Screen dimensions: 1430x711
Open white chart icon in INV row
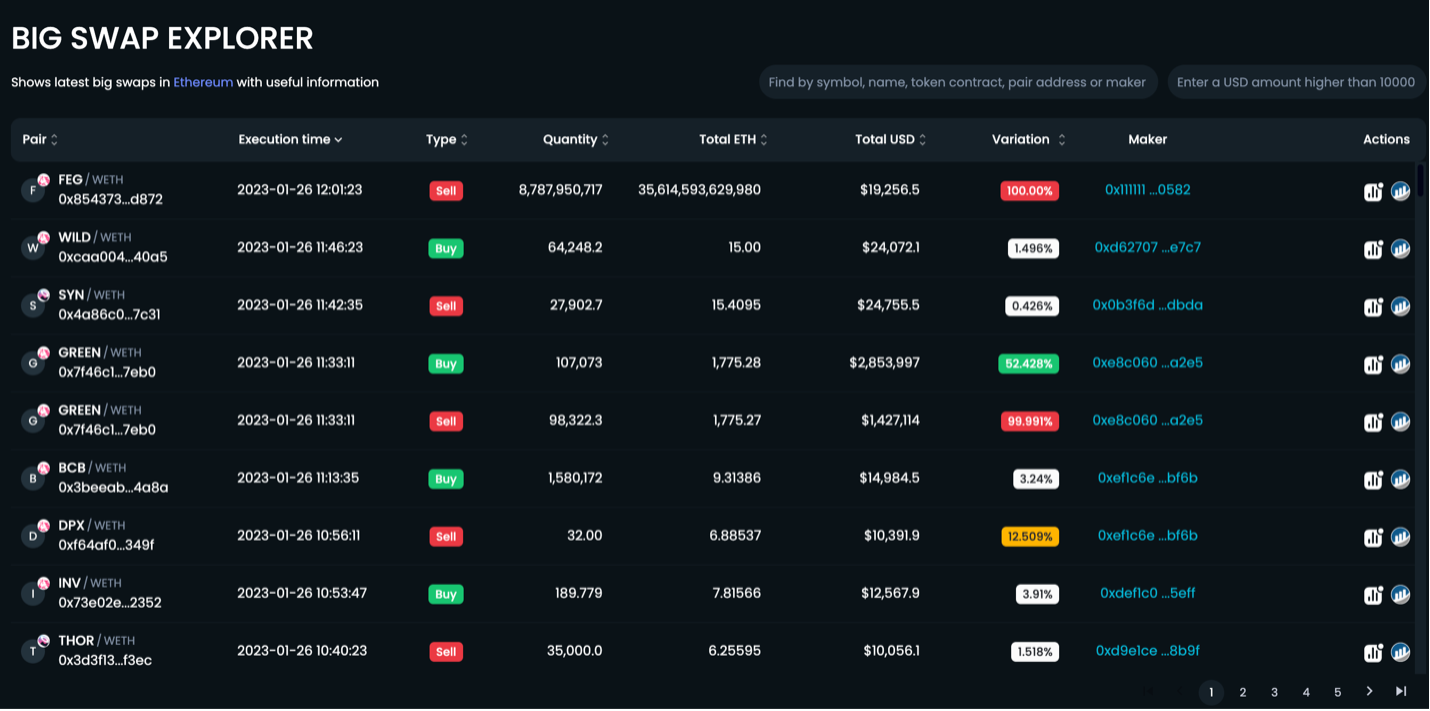coord(1373,595)
